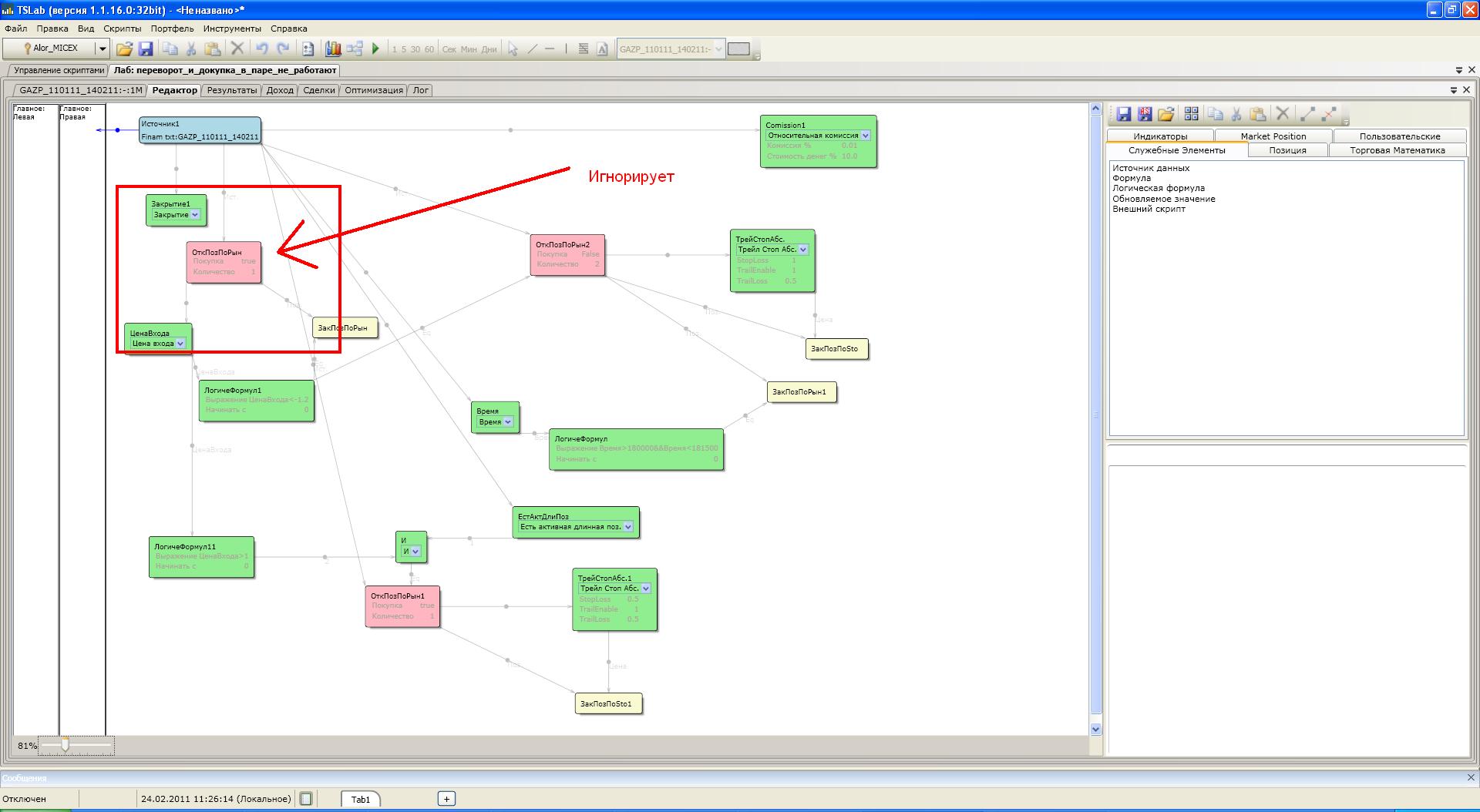Viewport: 1480px width, 812px height.
Task: Open the Индикаторы tab in right panel
Action: click(1160, 136)
